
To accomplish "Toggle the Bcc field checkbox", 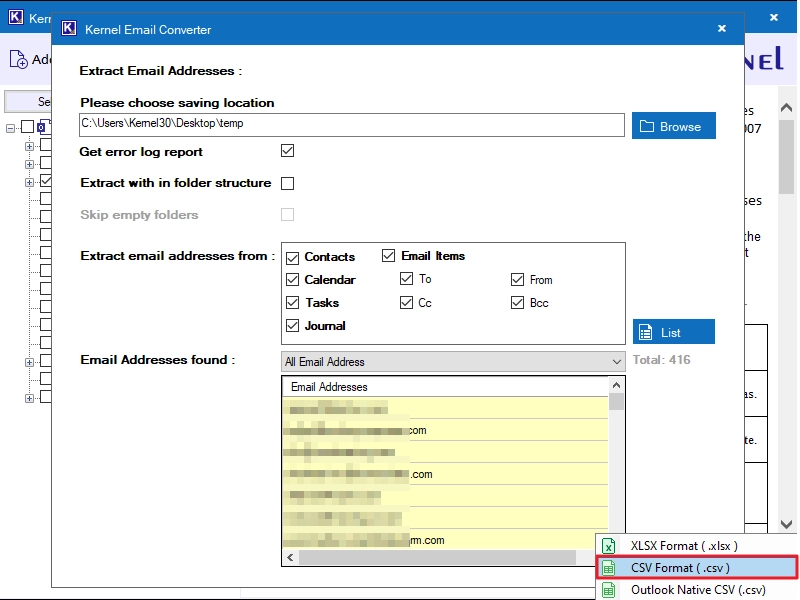I will 517,303.
